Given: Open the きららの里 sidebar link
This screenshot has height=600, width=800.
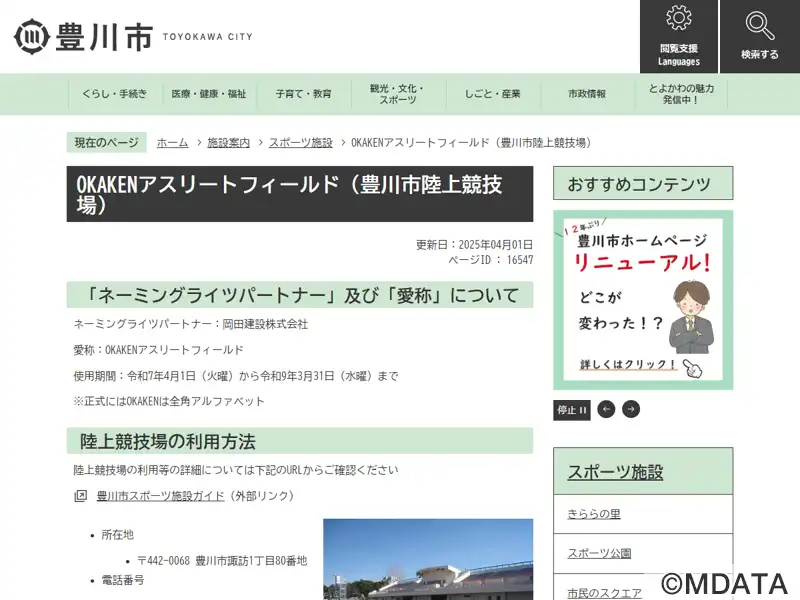Looking at the screenshot, I should (x=594, y=514).
